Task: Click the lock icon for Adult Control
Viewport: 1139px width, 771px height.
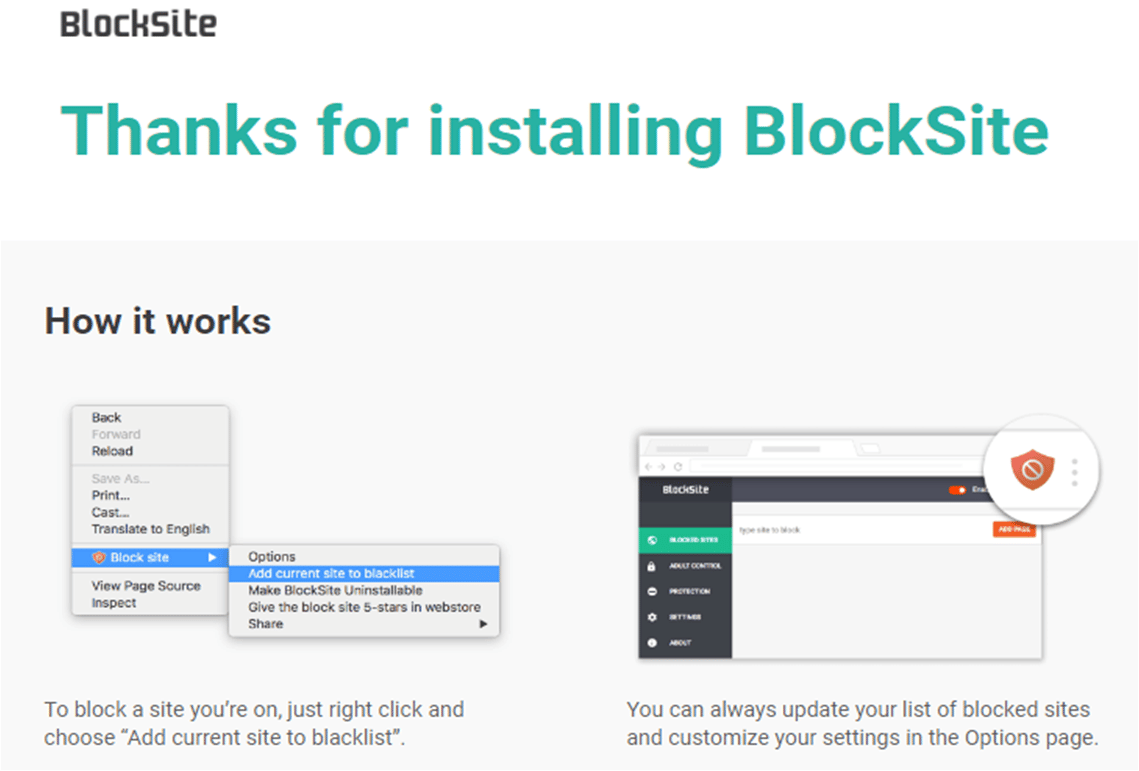Action: (652, 566)
